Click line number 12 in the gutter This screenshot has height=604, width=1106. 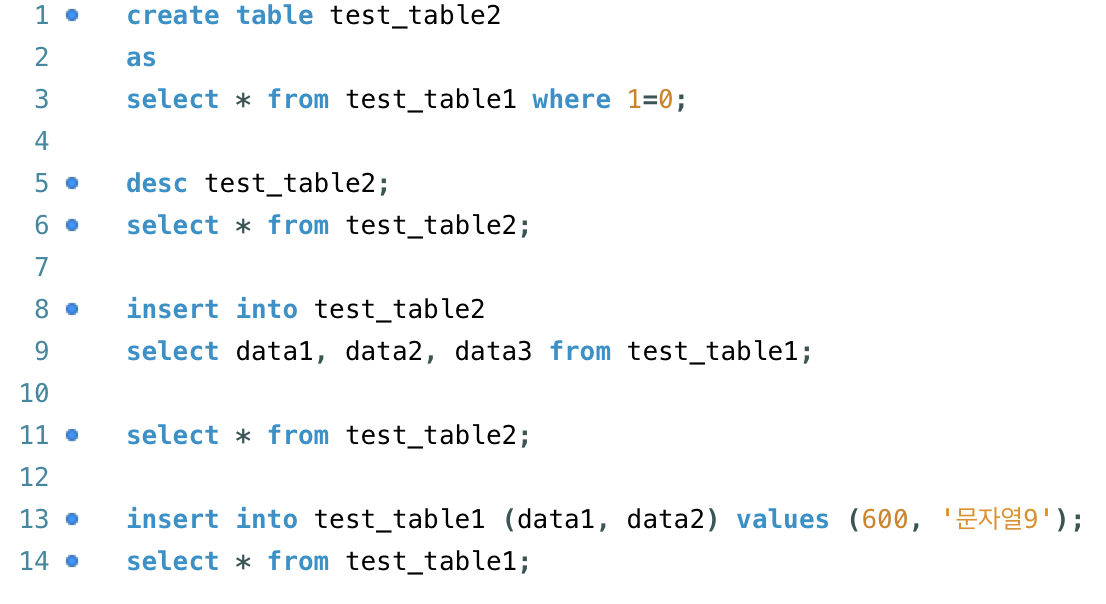(35, 477)
